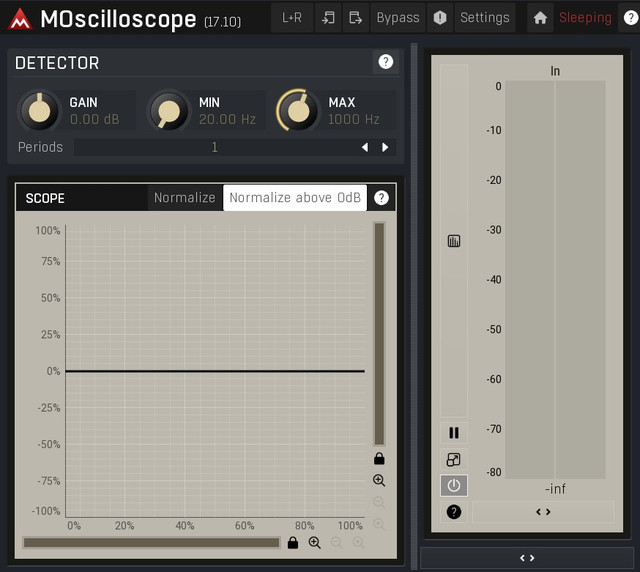Click the bottom collapse arrows bar of the meter panel

(527, 558)
